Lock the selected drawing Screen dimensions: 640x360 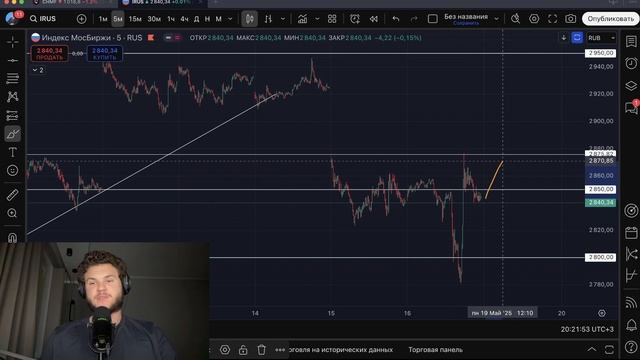tap(243, 350)
